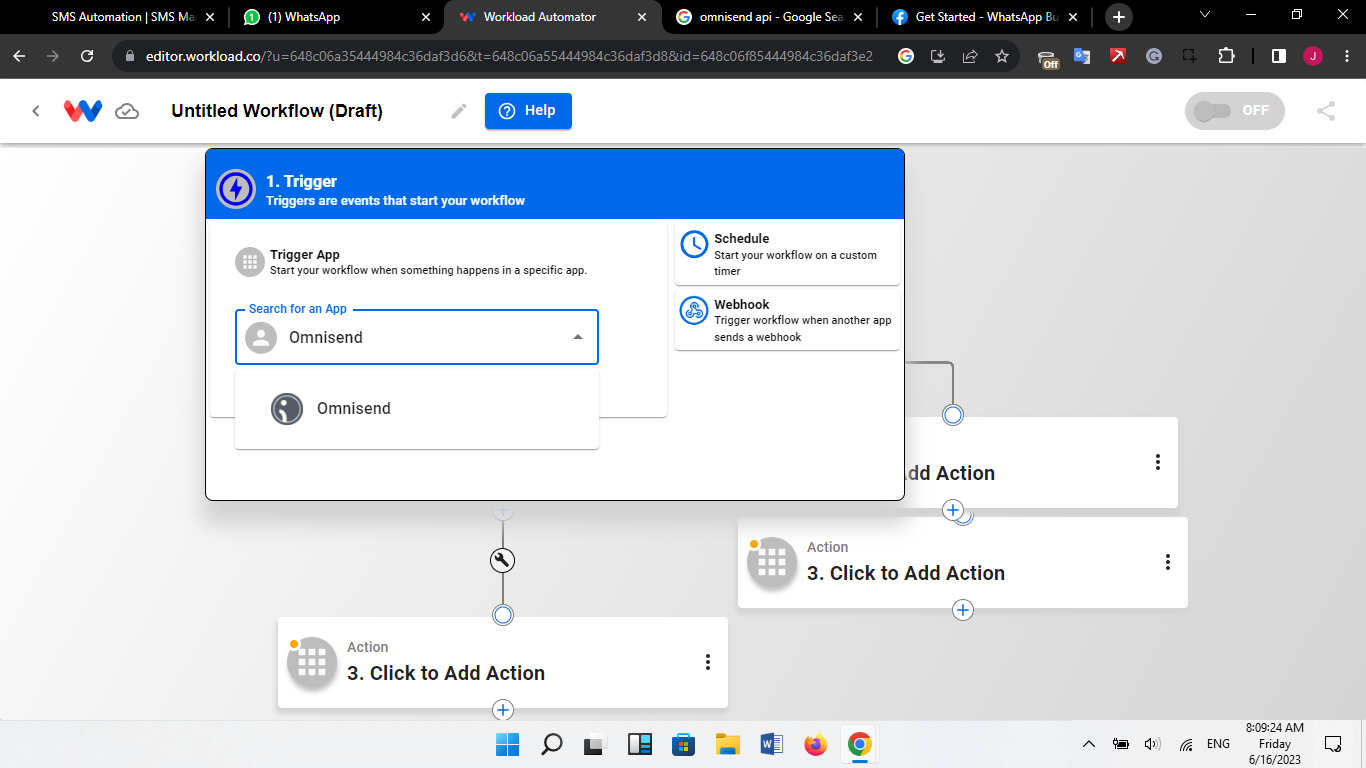Bookmark this page with star icon
1366x768 pixels.
1002,56
